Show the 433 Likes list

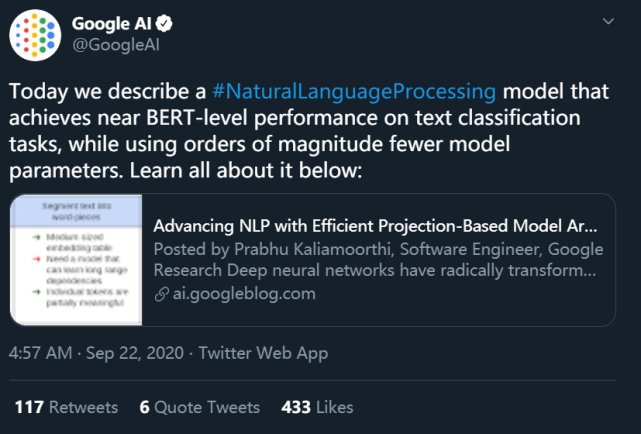pos(317,407)
